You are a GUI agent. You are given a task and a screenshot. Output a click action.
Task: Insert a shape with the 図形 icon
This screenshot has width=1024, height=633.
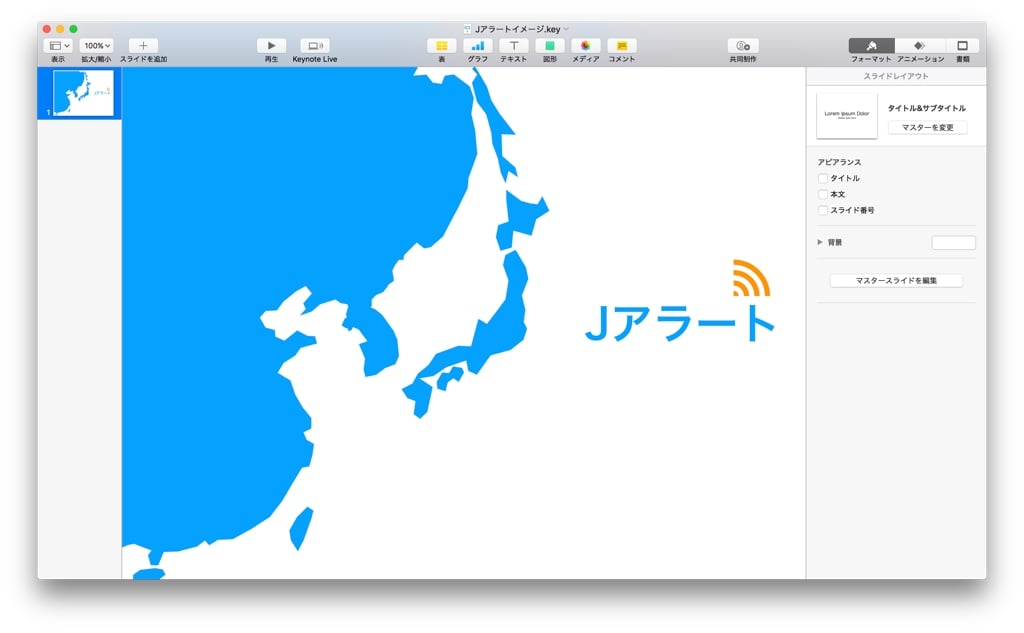pyautogui.click(x=550, y=46)
